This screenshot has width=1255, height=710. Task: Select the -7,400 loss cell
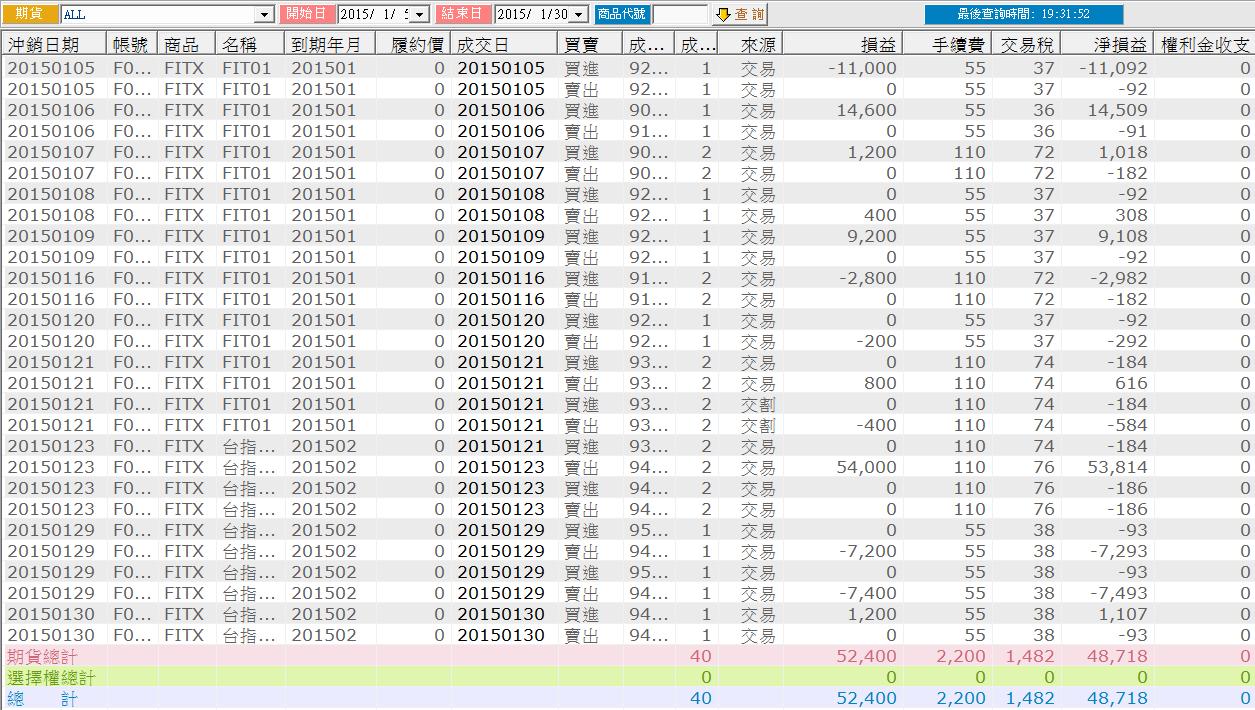[x=867, y=593]
